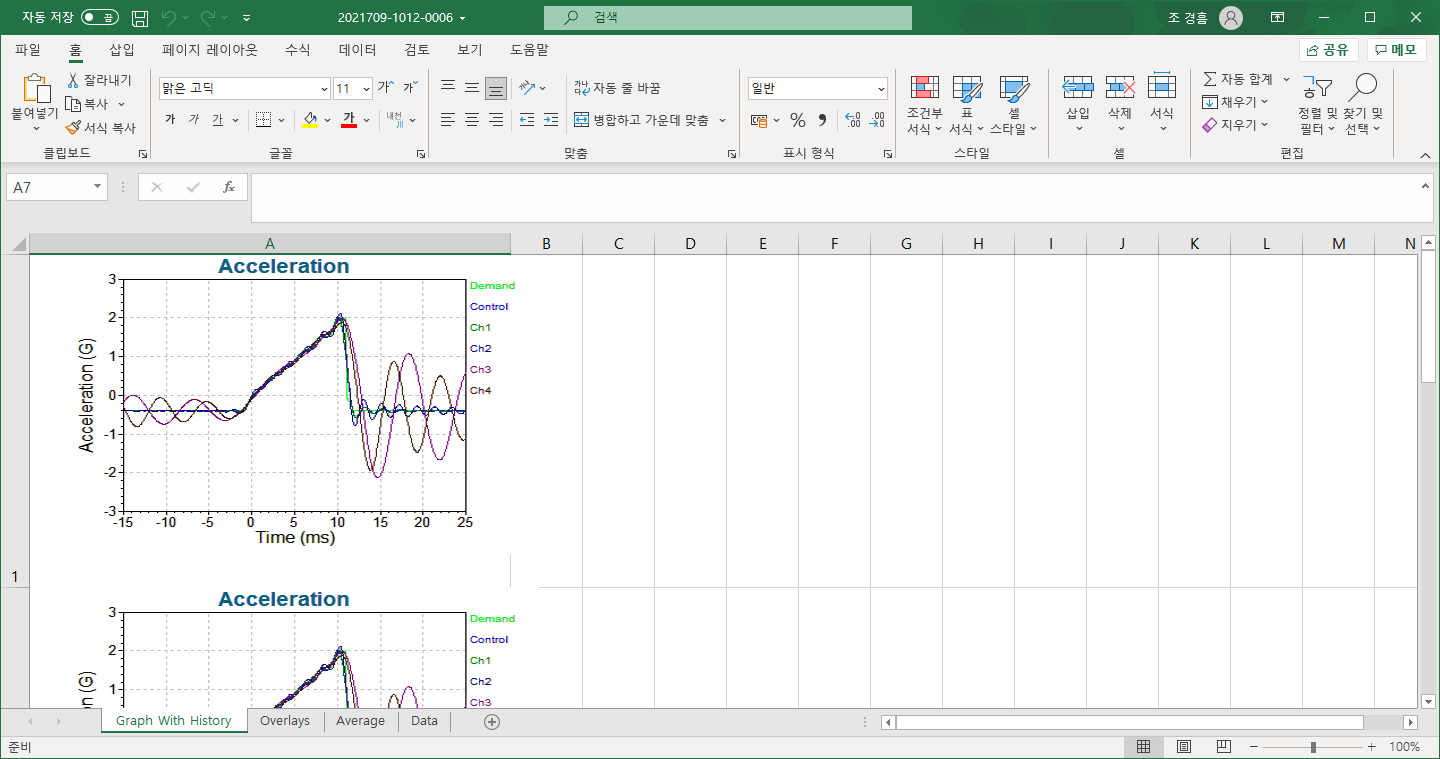This screenshot has height=759, width=1440.
Task: Click 잘라내기 cut scissors
Action: coord(99,80)
